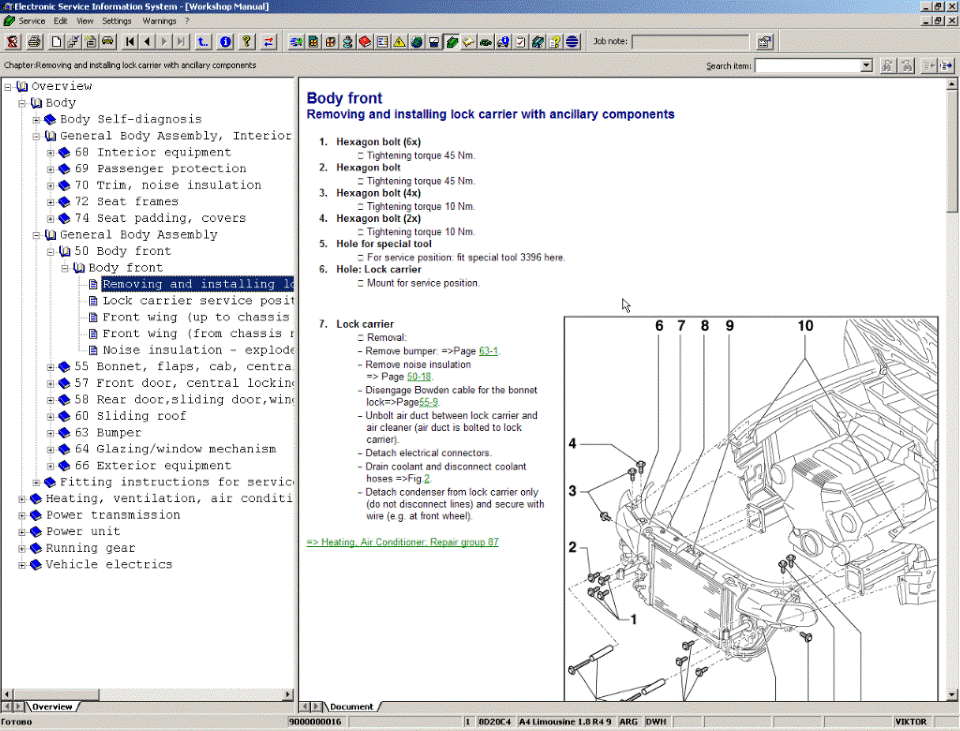Click the yellow car toolbar icon

tap(108, 42)
